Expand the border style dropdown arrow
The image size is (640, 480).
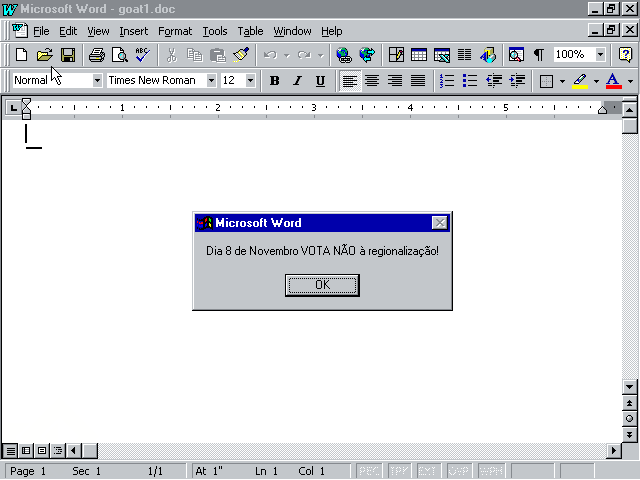coord(562,81)
